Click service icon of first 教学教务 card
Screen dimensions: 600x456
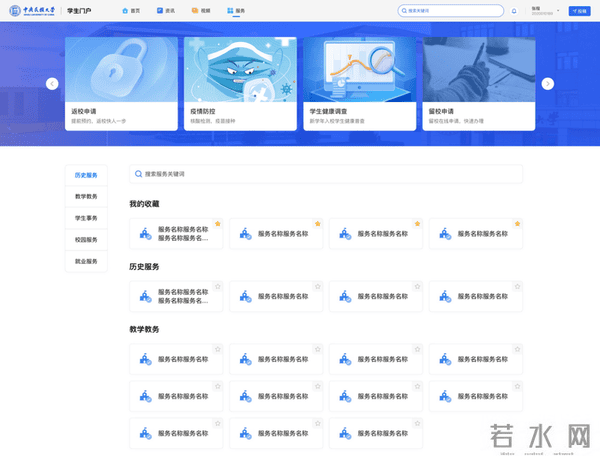point(145,359)
